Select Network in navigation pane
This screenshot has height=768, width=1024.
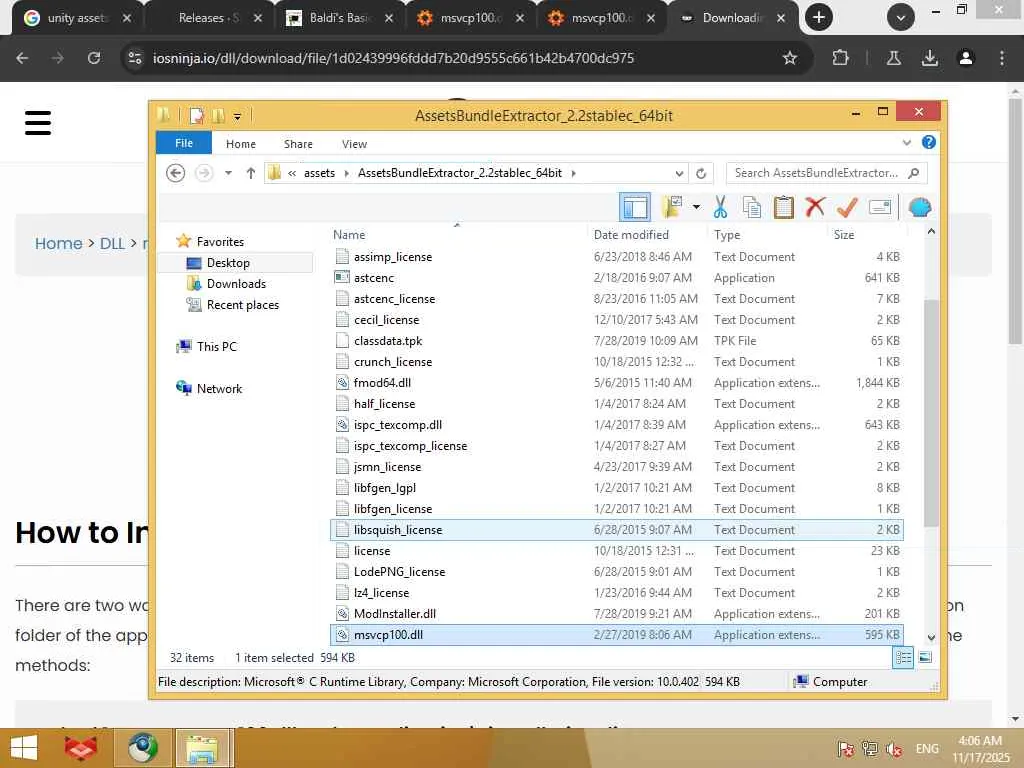(219, 389)
